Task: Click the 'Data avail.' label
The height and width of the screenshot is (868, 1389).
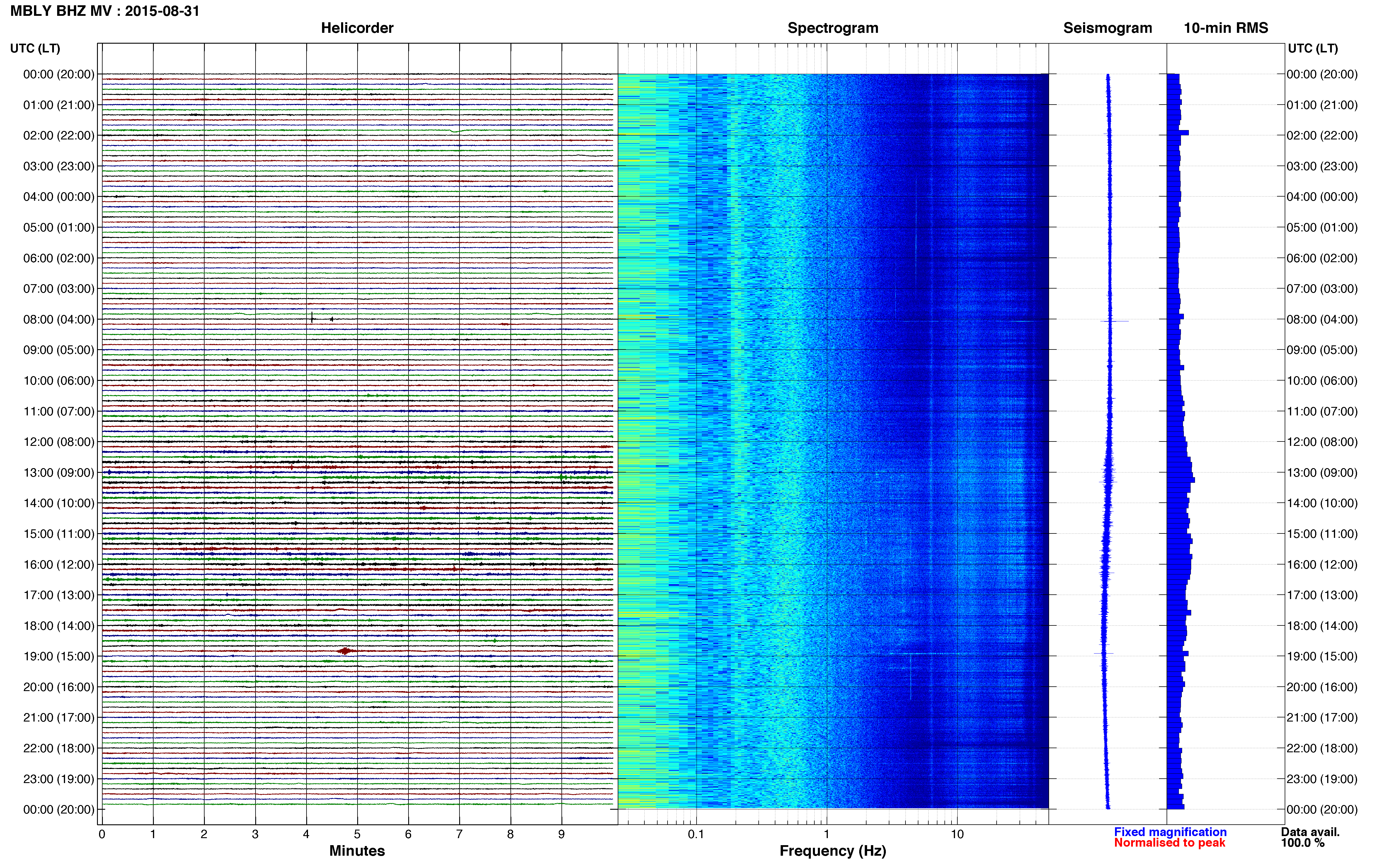Action: coord(1310,832)
